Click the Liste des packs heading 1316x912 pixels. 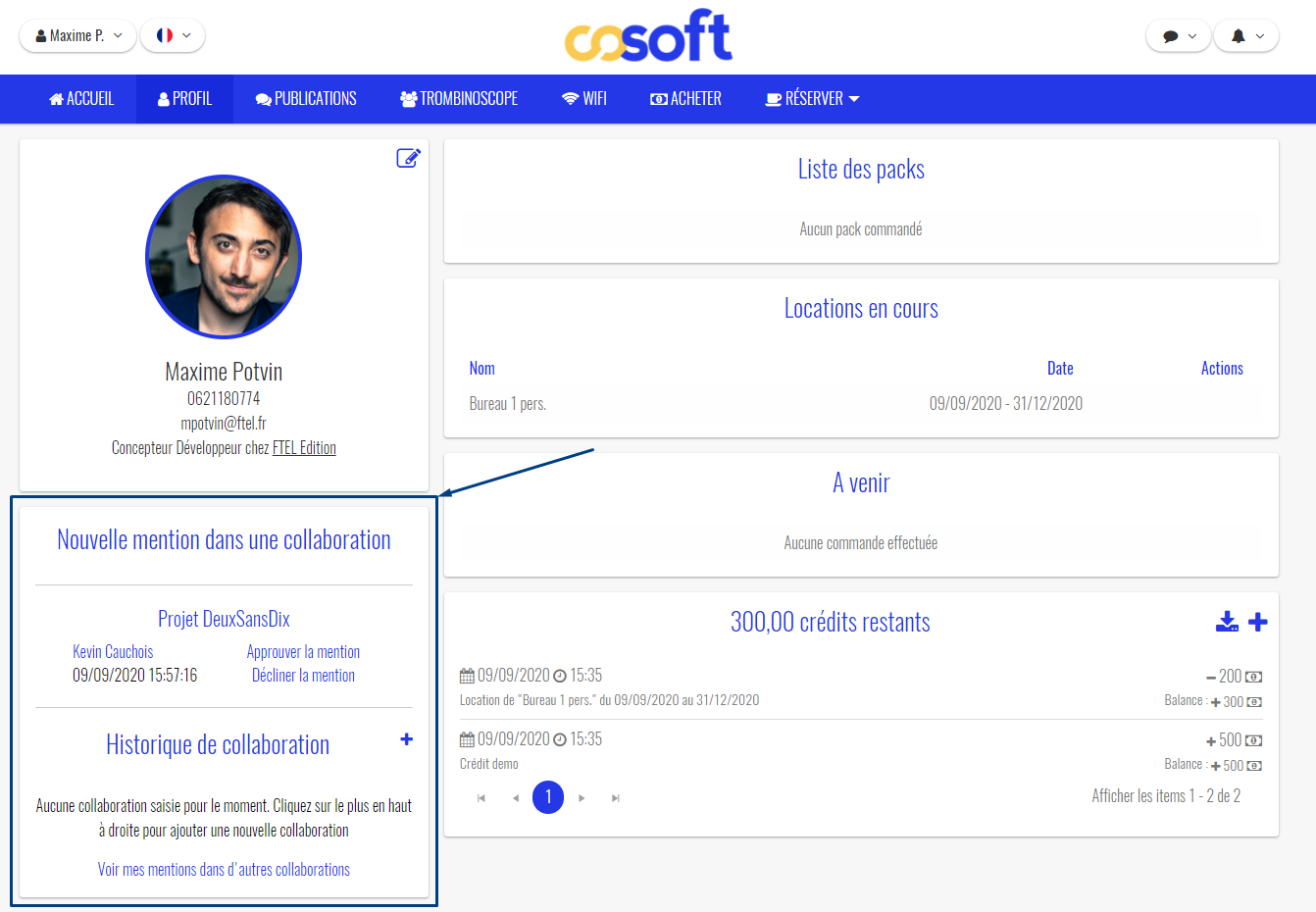pos(861,169)
